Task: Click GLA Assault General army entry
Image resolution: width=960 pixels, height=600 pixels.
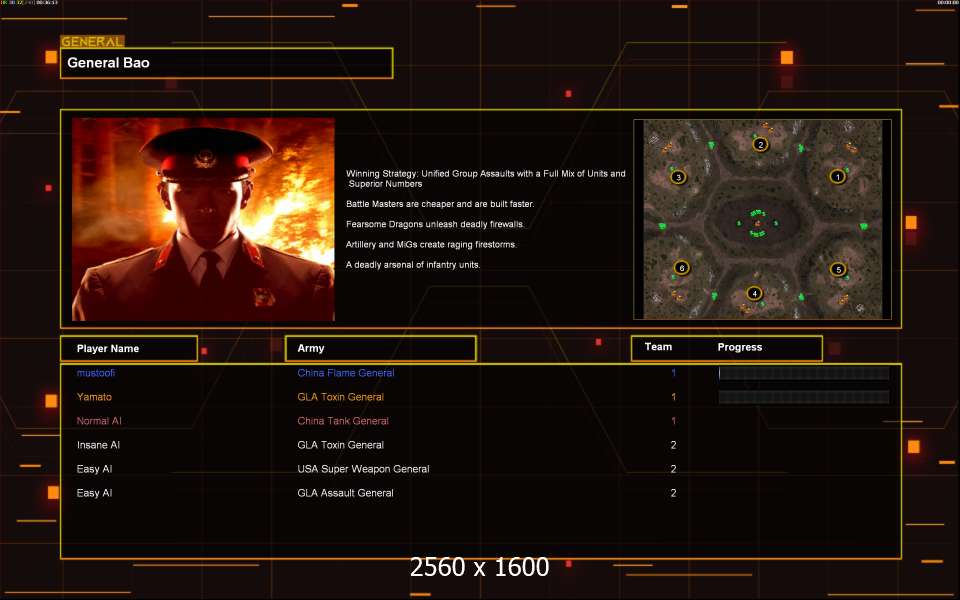Action: click(345, 493)
